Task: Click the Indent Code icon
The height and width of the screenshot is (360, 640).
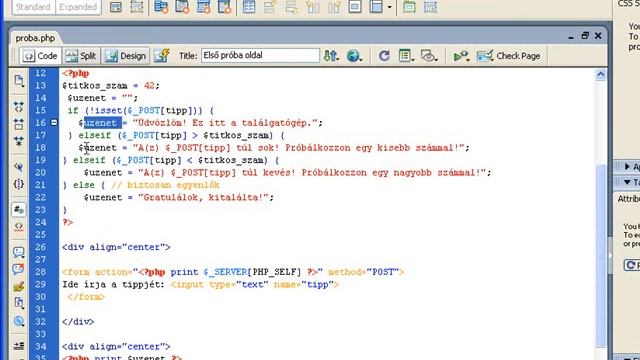Action: tap(19, 346)
